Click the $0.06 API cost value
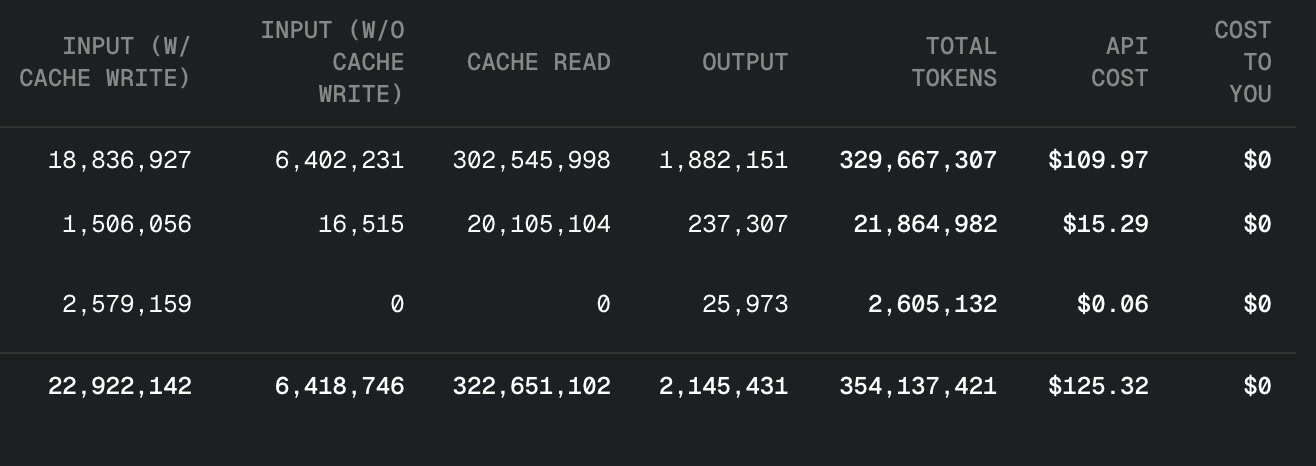The image size is (1316, 466). pos(1112,304)
